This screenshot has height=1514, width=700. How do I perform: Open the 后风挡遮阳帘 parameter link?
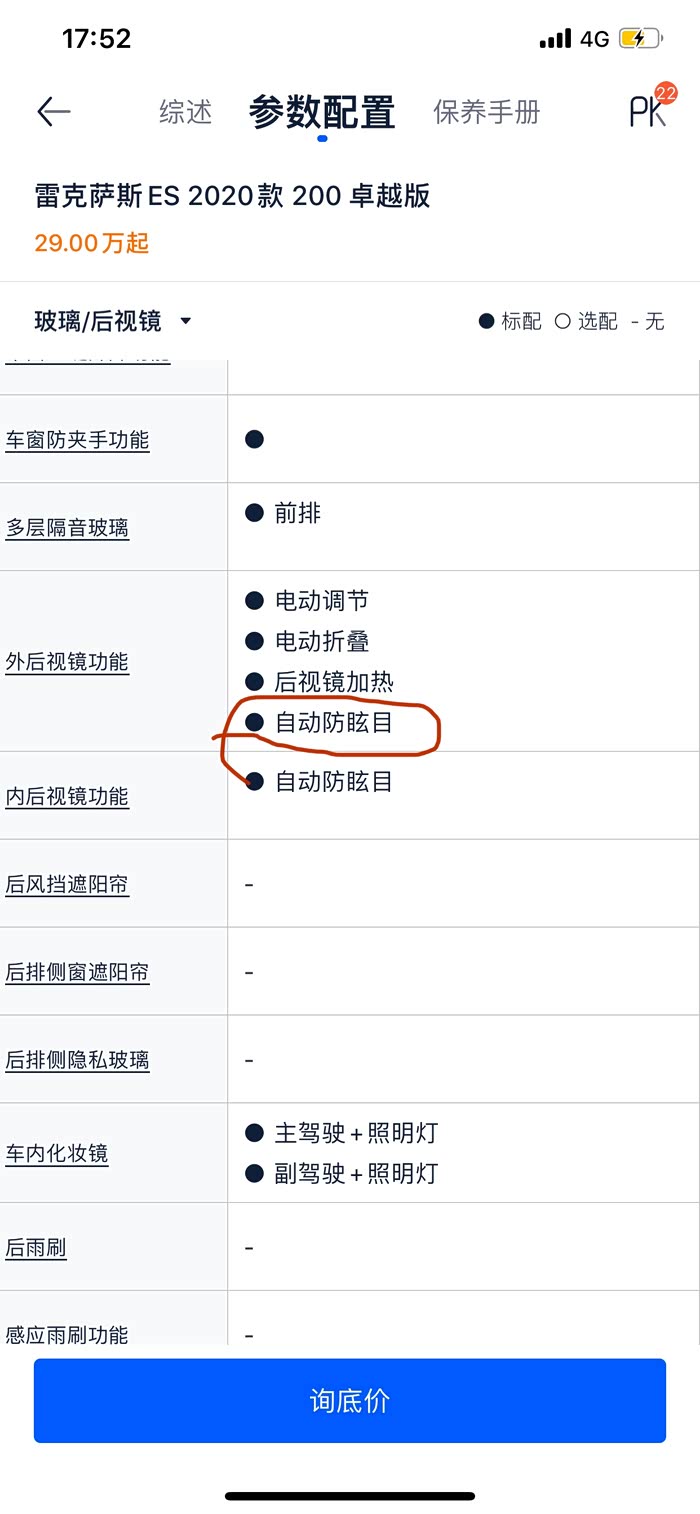67,884
